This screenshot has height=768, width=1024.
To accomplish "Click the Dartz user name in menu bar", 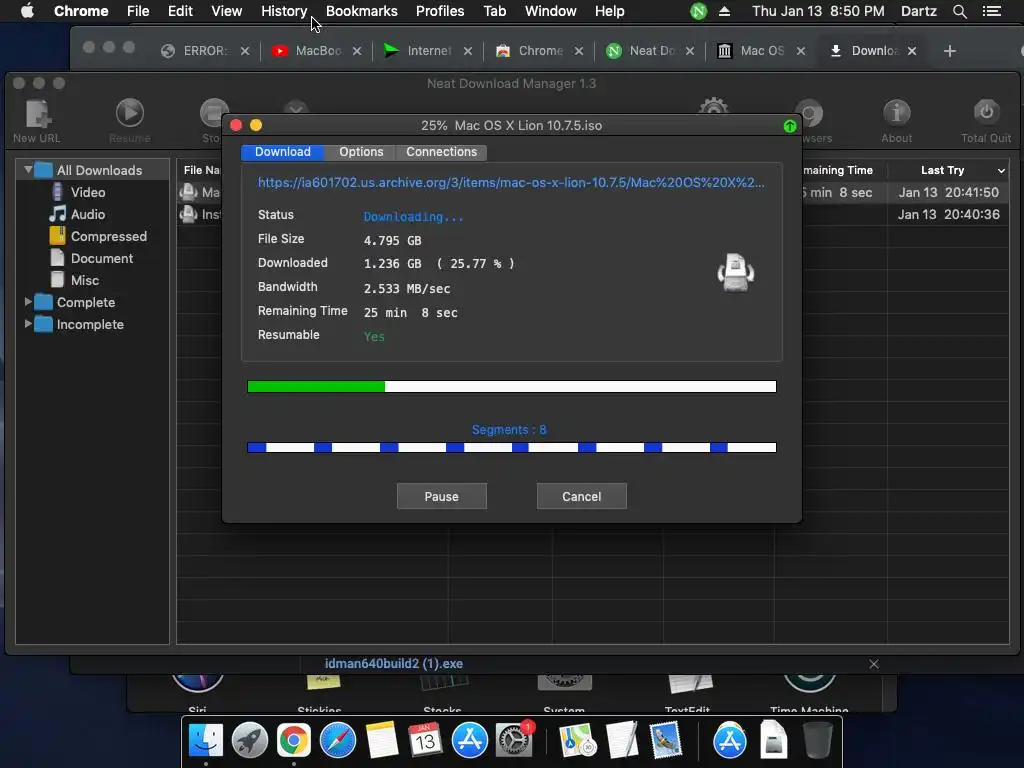I will click(x=918, y=11).
